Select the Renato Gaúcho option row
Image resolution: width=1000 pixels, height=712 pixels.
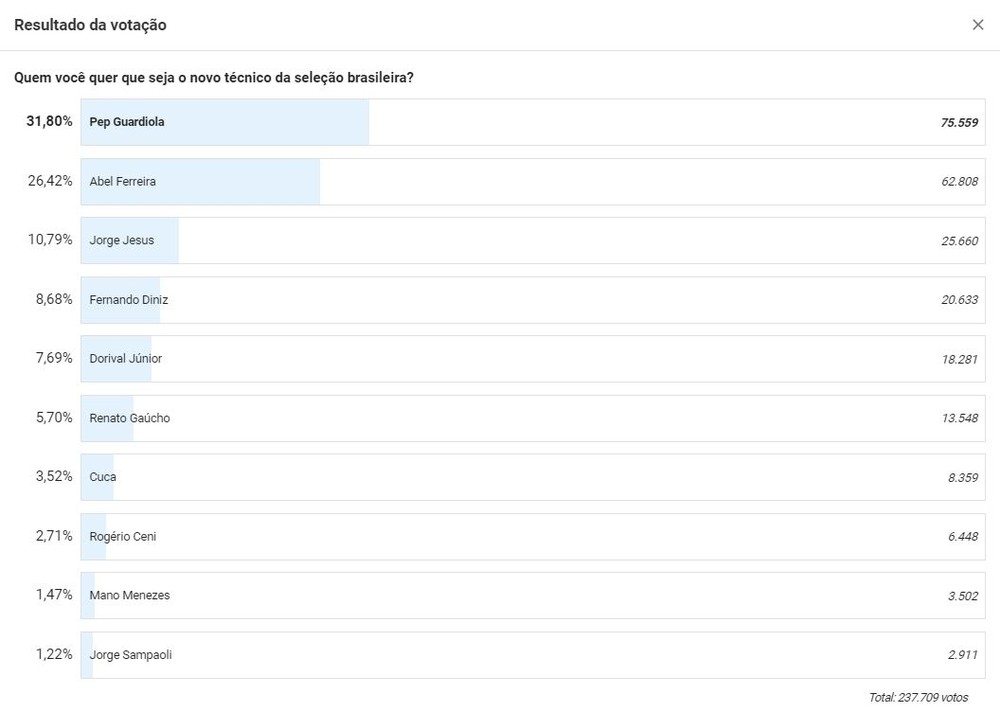point(532,418)
